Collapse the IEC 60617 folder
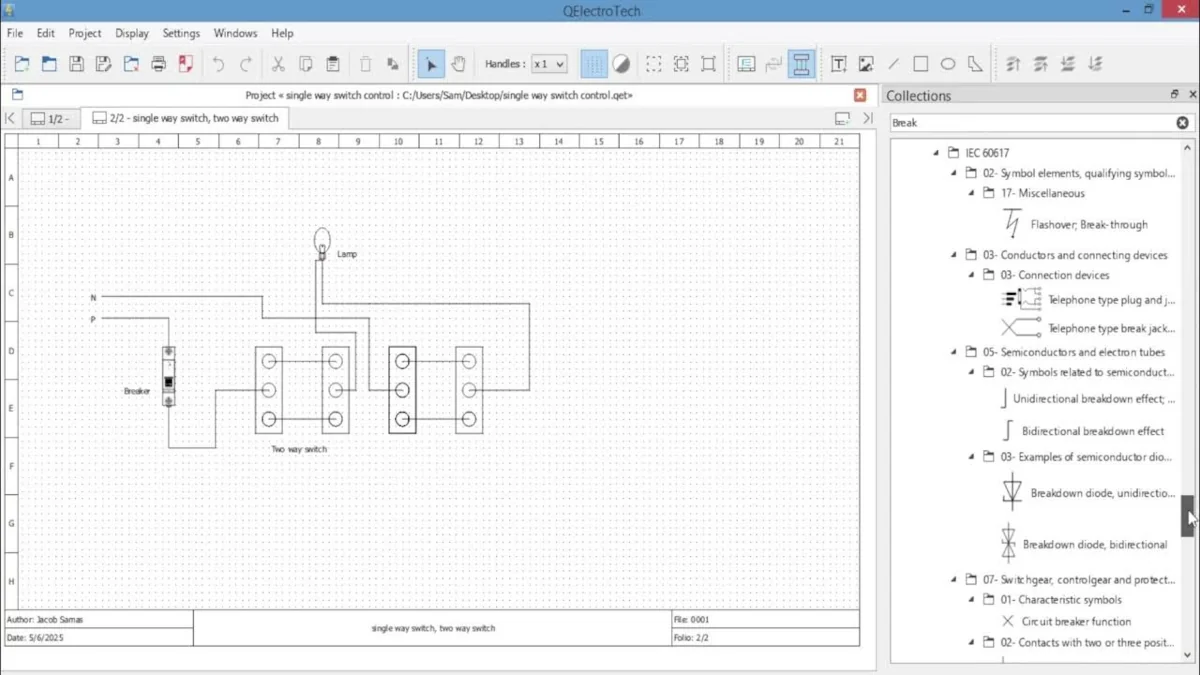Viewport: 1200px width, 675px height. 936,153
